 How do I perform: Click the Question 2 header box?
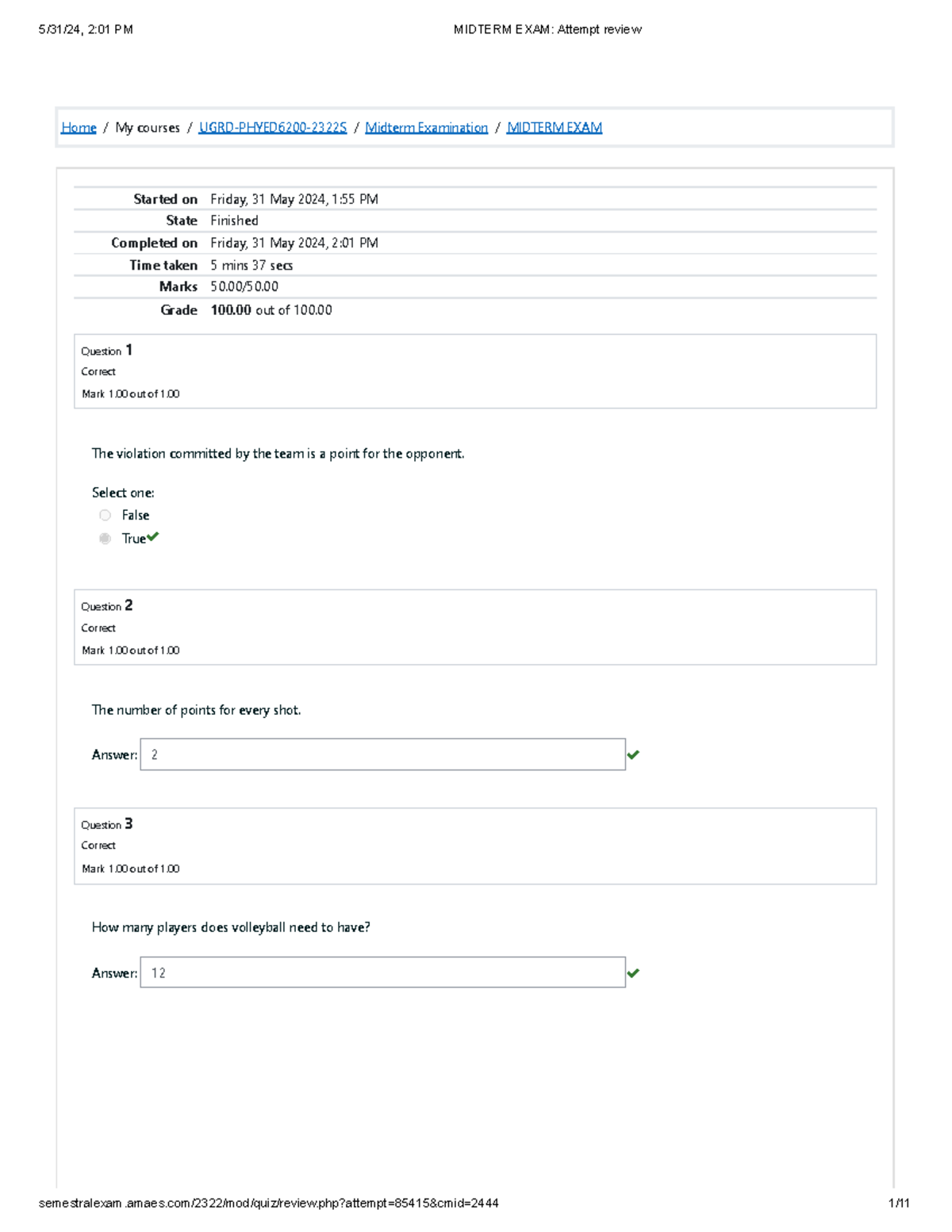pyautogui.click(x=474, y=627)
